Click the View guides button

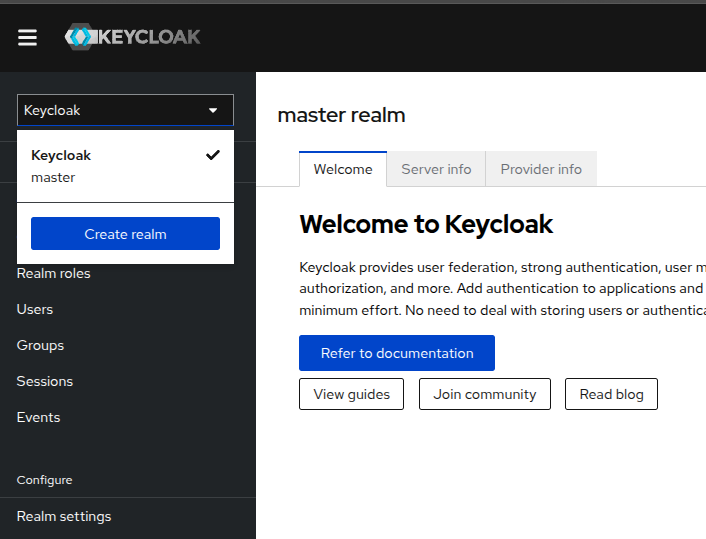click(x=352, y=394)
